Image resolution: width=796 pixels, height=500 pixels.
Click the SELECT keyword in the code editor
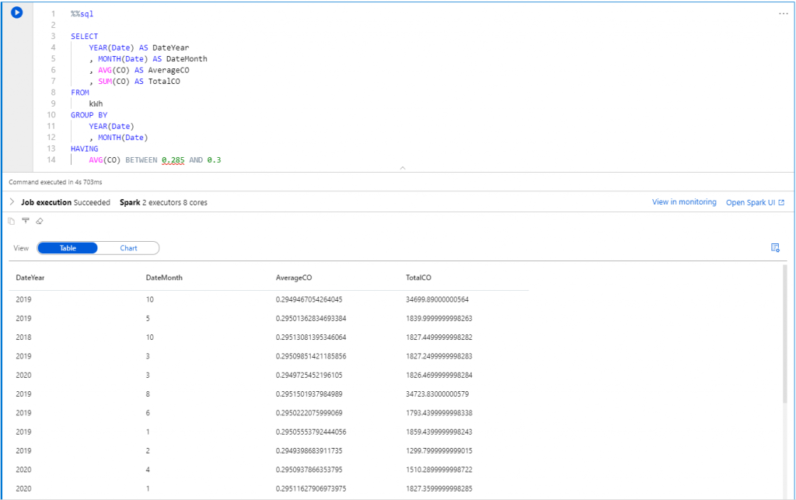[x=84, y=37]
